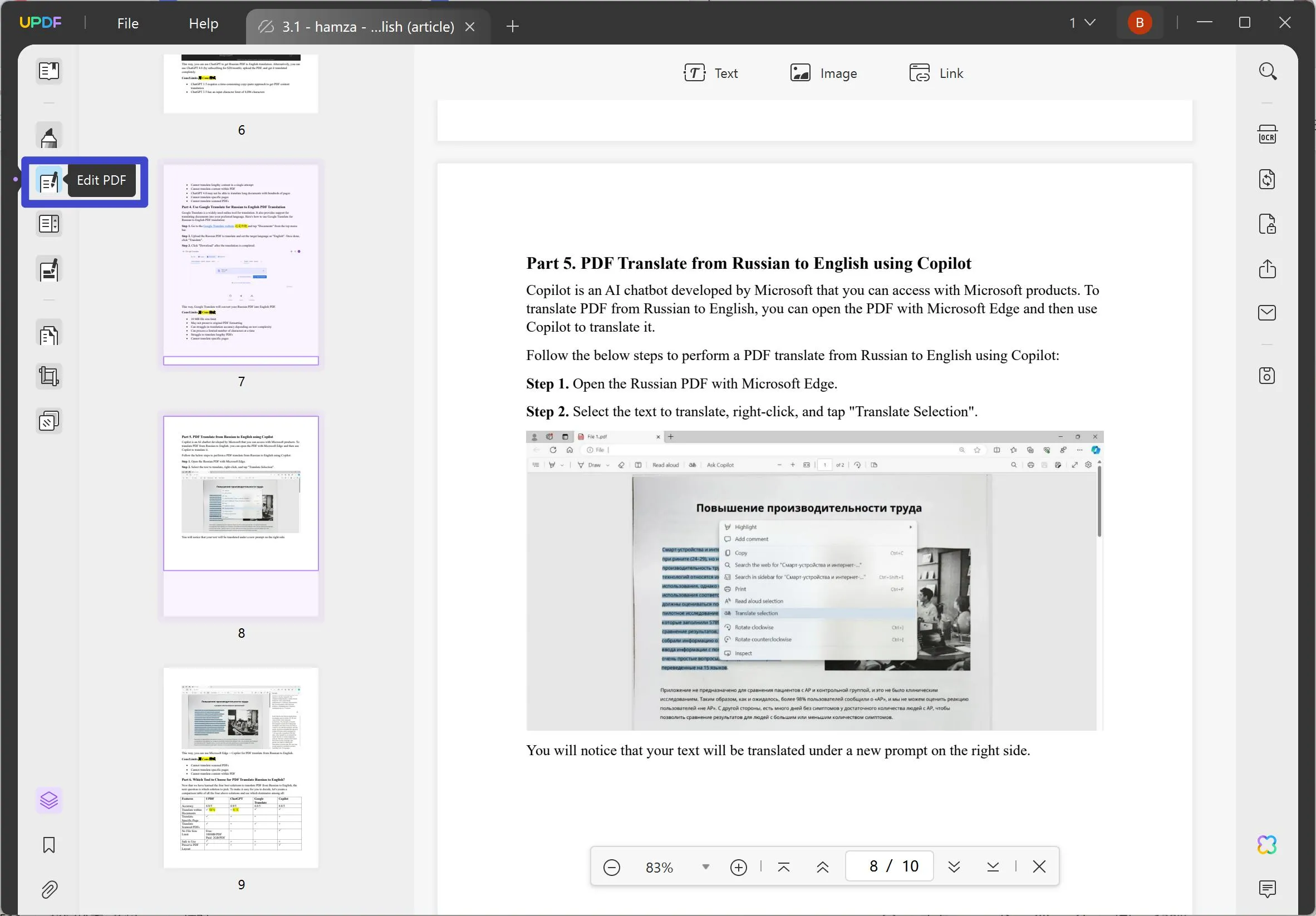Open the Bookmarks panel

49,845
